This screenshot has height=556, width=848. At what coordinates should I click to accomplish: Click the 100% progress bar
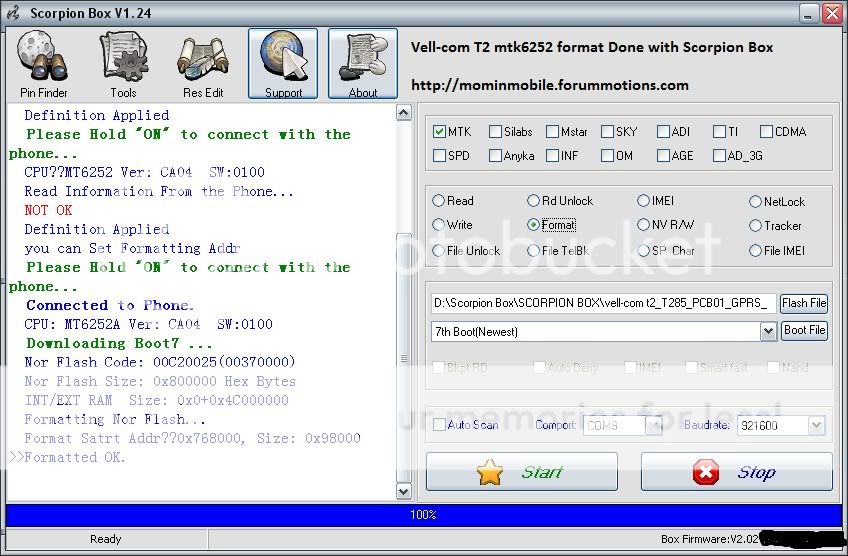pos(423,514)
